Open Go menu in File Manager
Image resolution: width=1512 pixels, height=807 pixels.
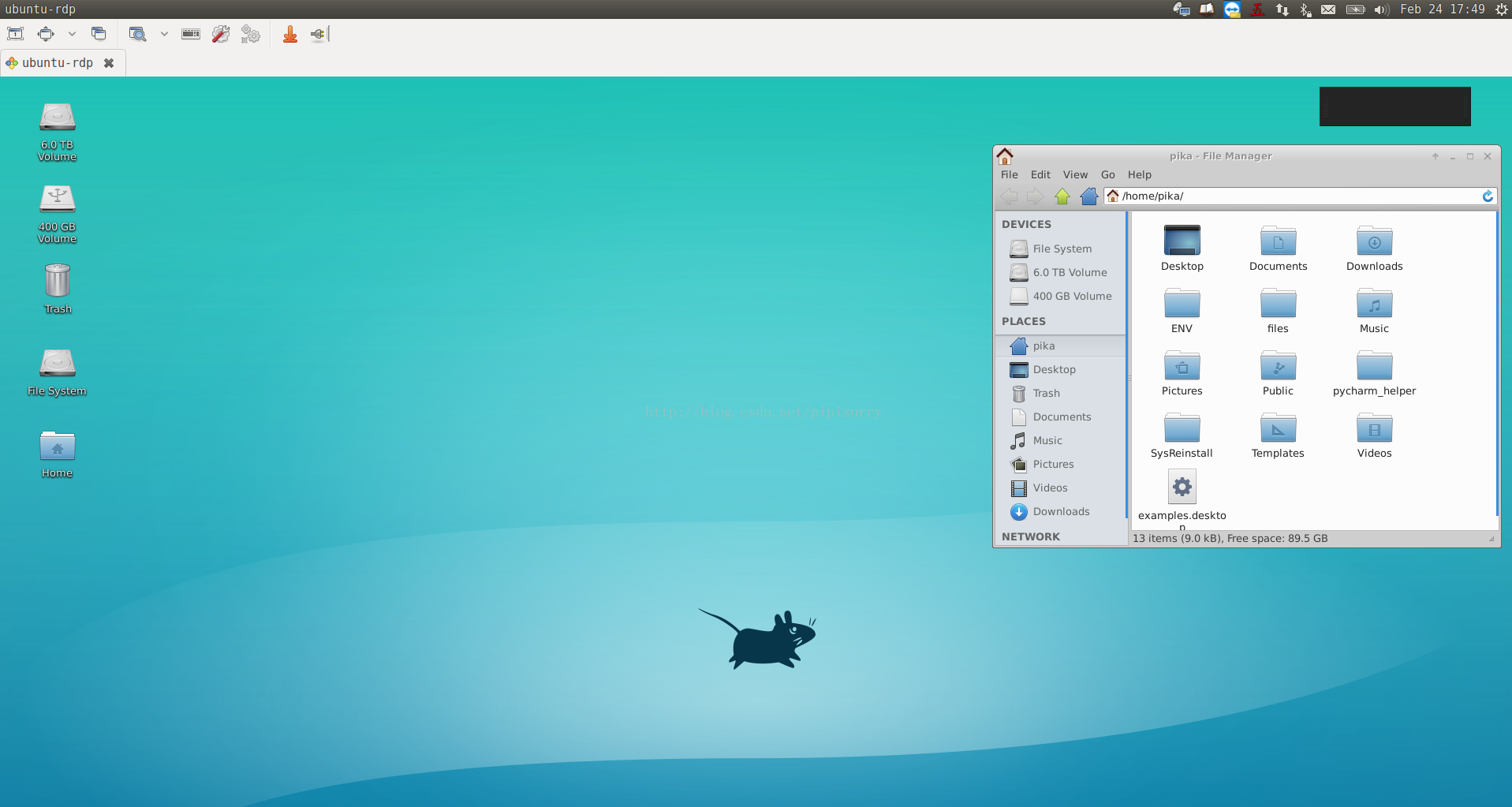[1108, 175]
